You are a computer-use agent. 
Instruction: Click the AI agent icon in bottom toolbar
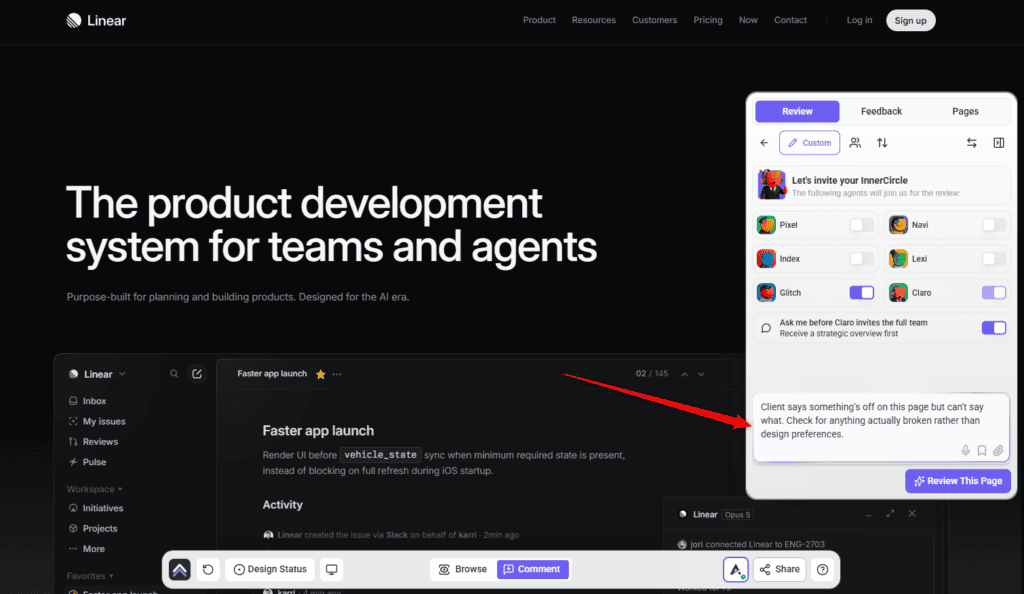[735, 569]
